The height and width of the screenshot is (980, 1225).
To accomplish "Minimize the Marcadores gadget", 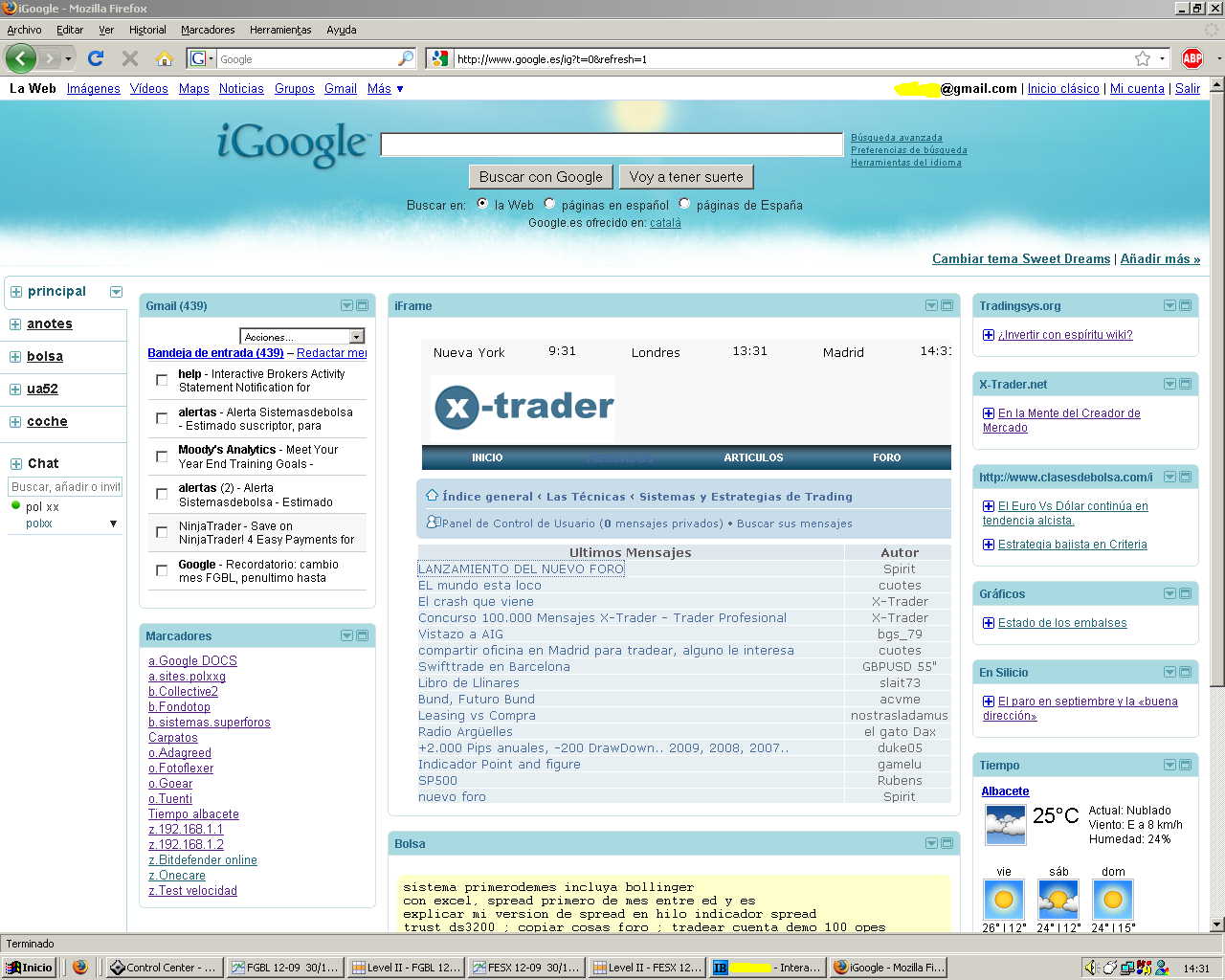I will [x=346, y=635].
